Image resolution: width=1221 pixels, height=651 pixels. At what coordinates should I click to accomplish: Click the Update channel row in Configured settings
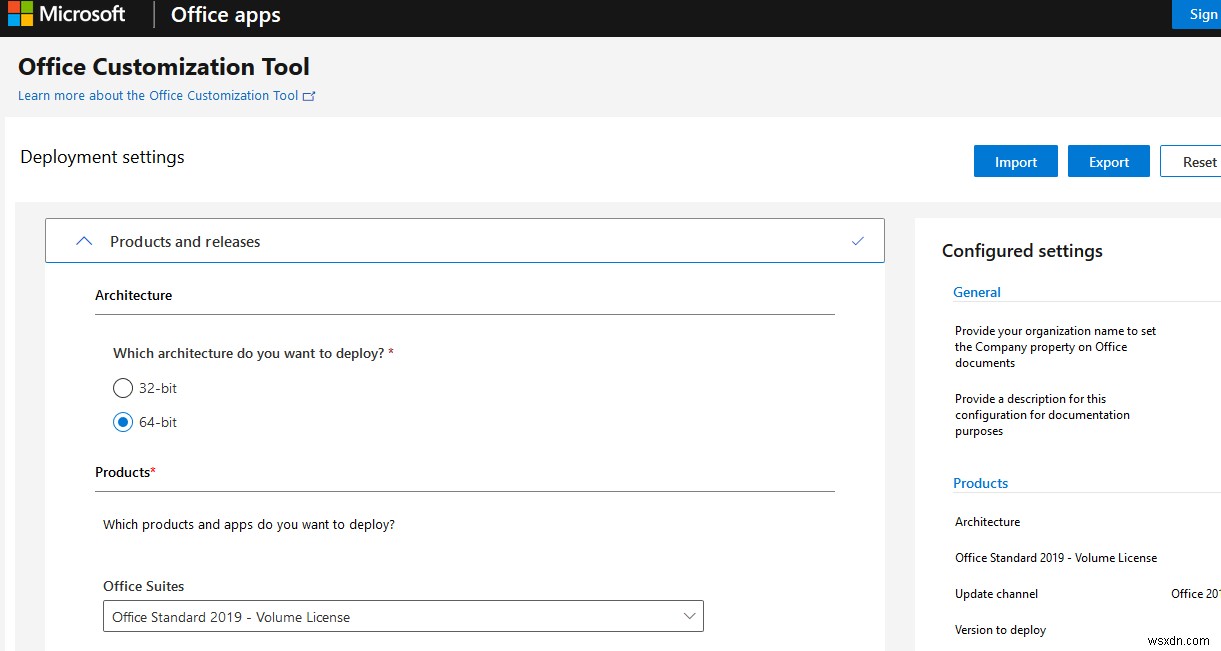coord(996,594)
